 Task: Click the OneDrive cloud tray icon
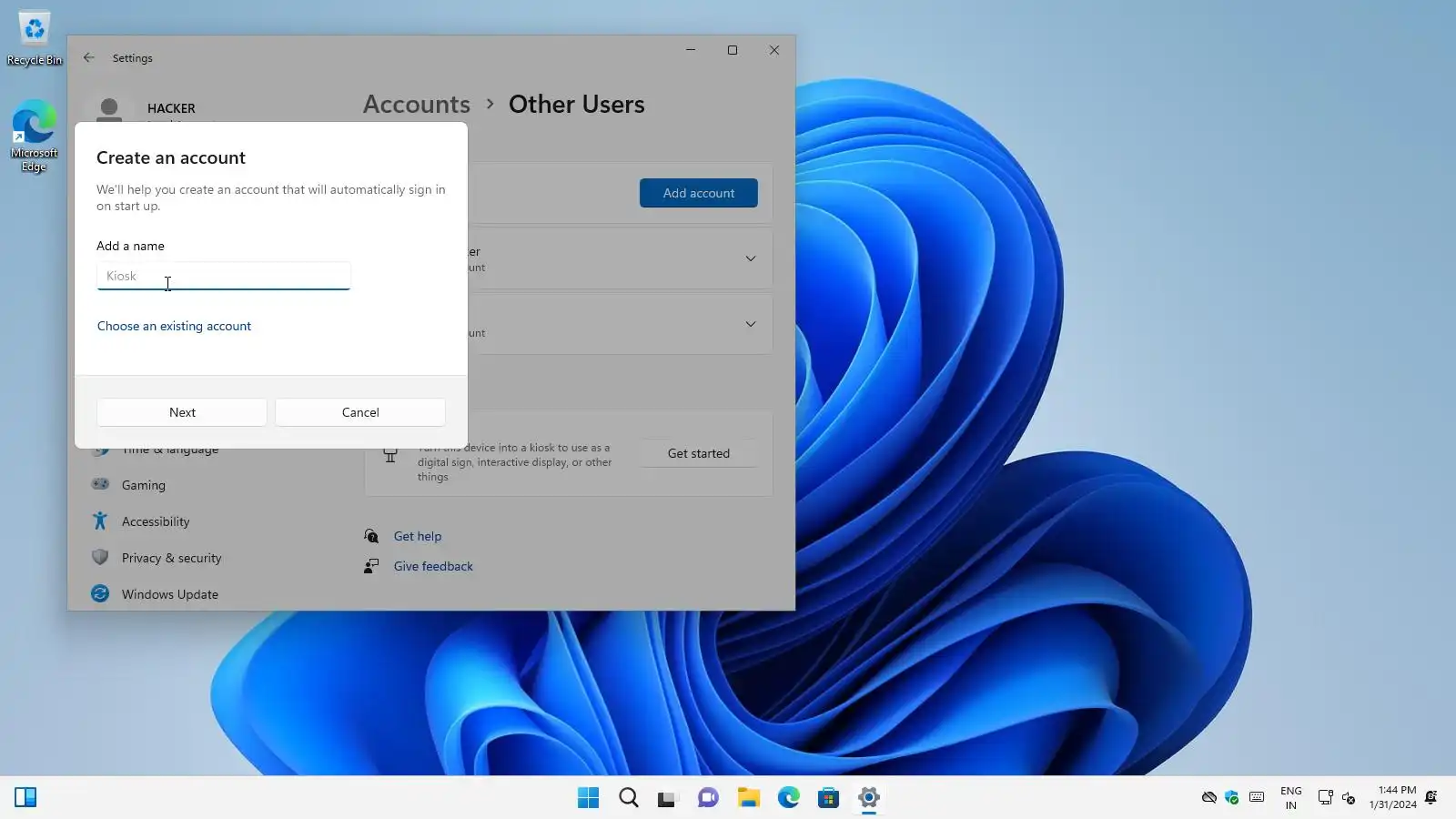click(x=1209, y=798)
